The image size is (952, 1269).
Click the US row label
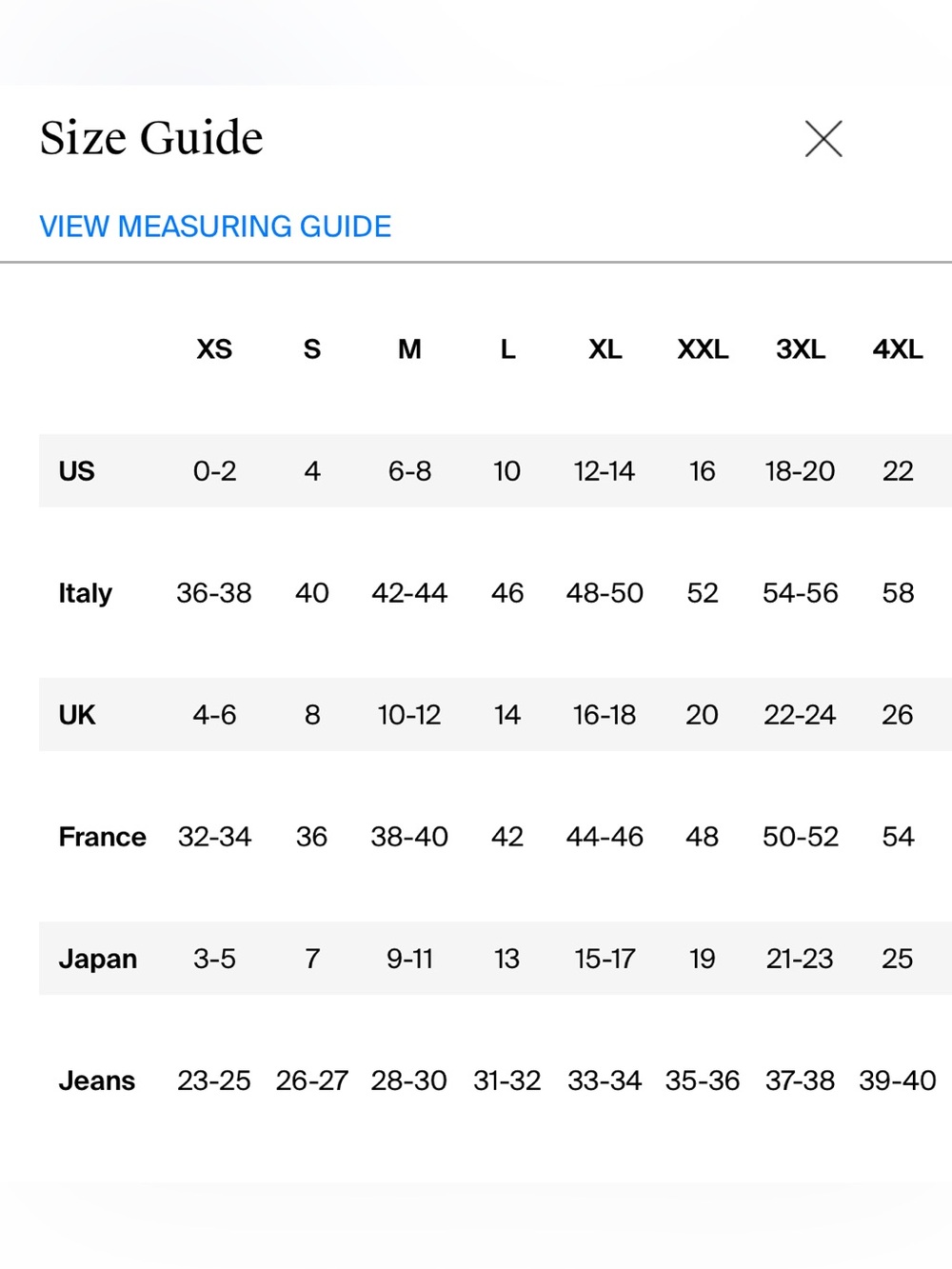pyautogui.click(x=76, y=471)
